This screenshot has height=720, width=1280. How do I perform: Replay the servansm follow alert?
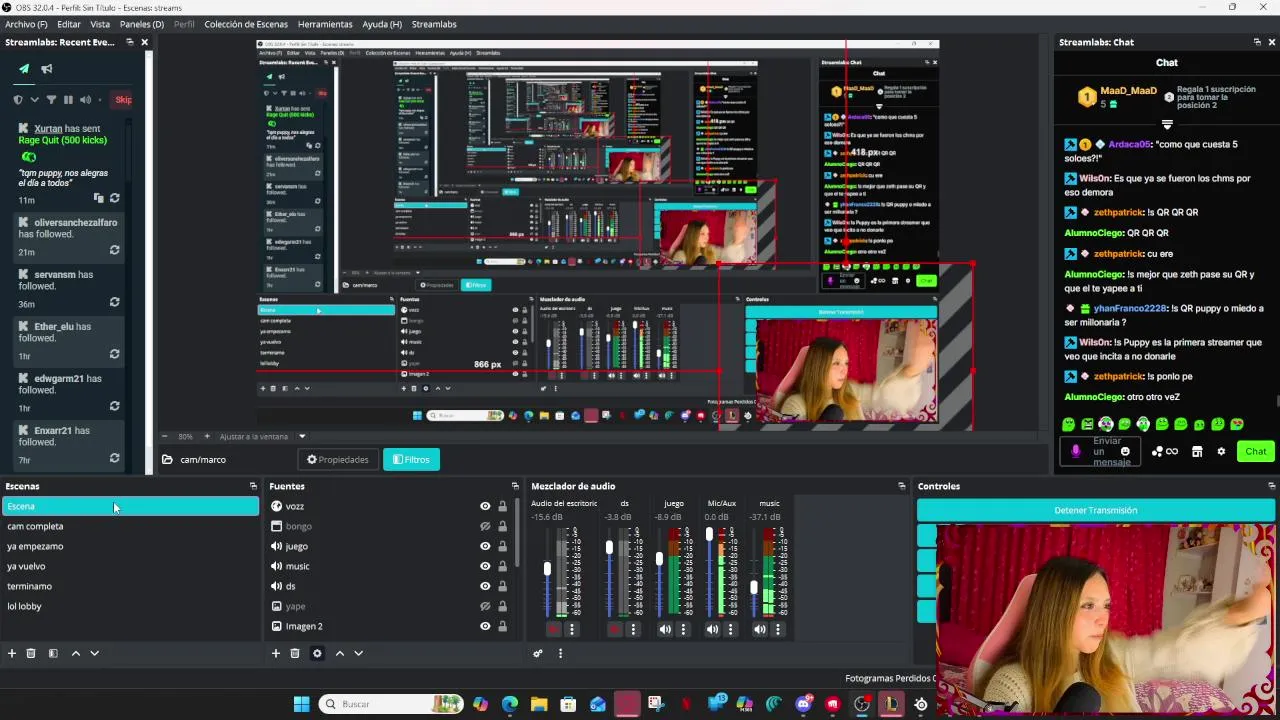pyautogui.click(x=114, y=302)
